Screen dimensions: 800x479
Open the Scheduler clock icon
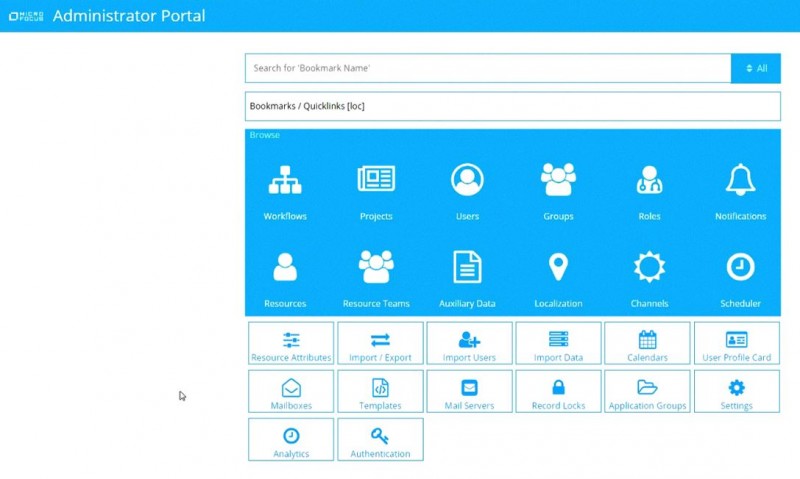tap(740, 267)
